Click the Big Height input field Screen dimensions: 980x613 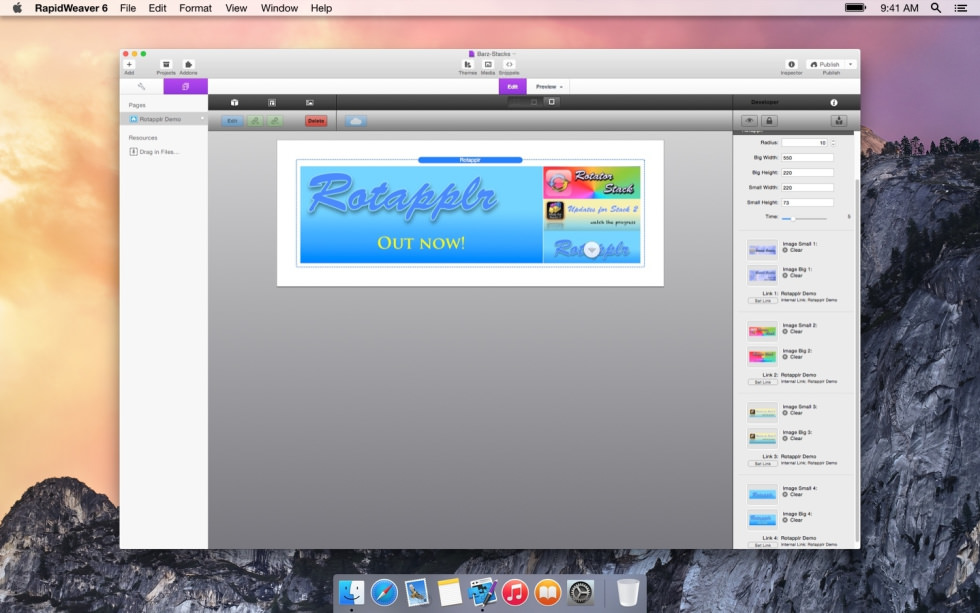tap(807, 172)
